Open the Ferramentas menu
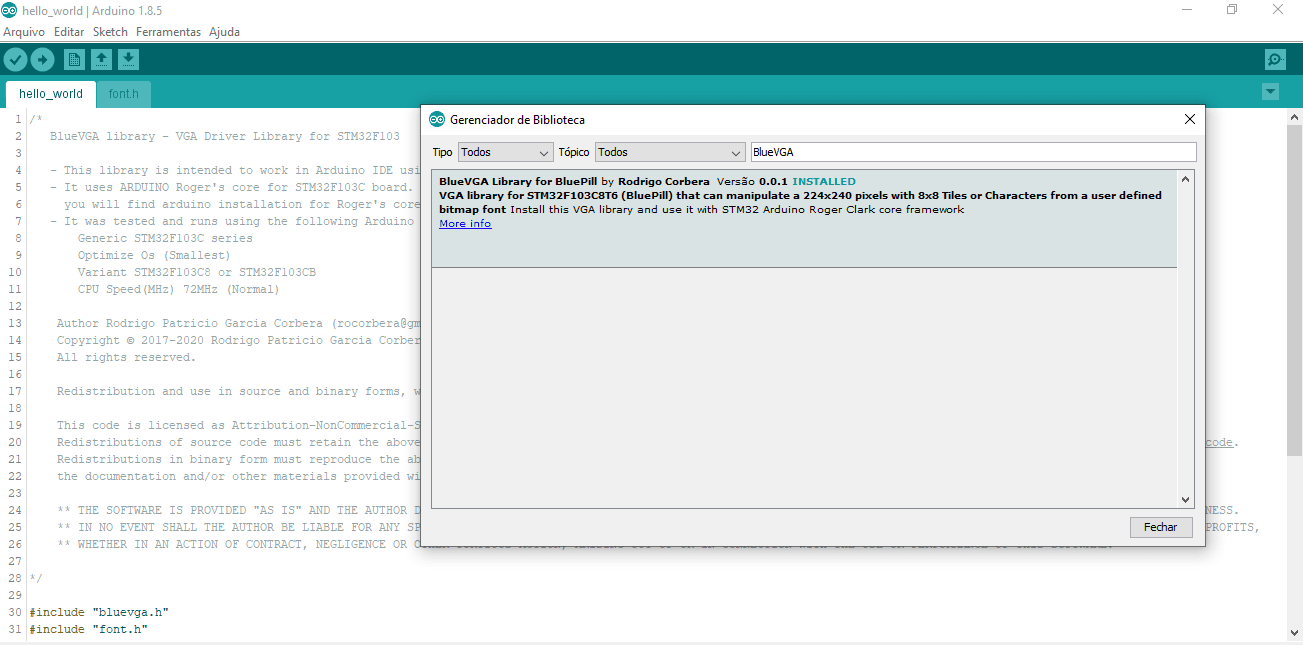The height and width of the screenshot is (645, 1303). (x=168, y=32)
